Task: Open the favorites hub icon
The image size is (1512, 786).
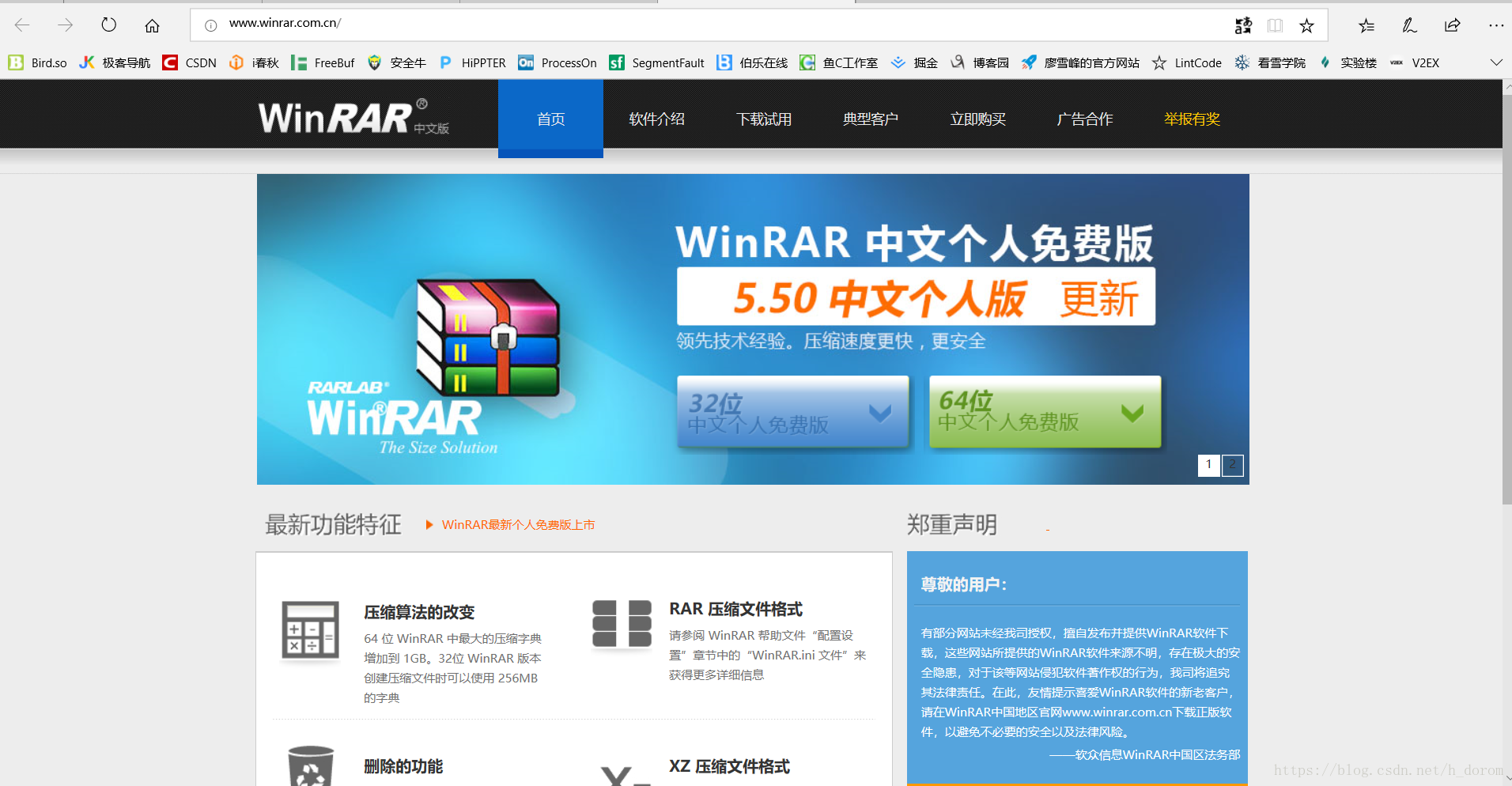Action: click(1366, 25)
